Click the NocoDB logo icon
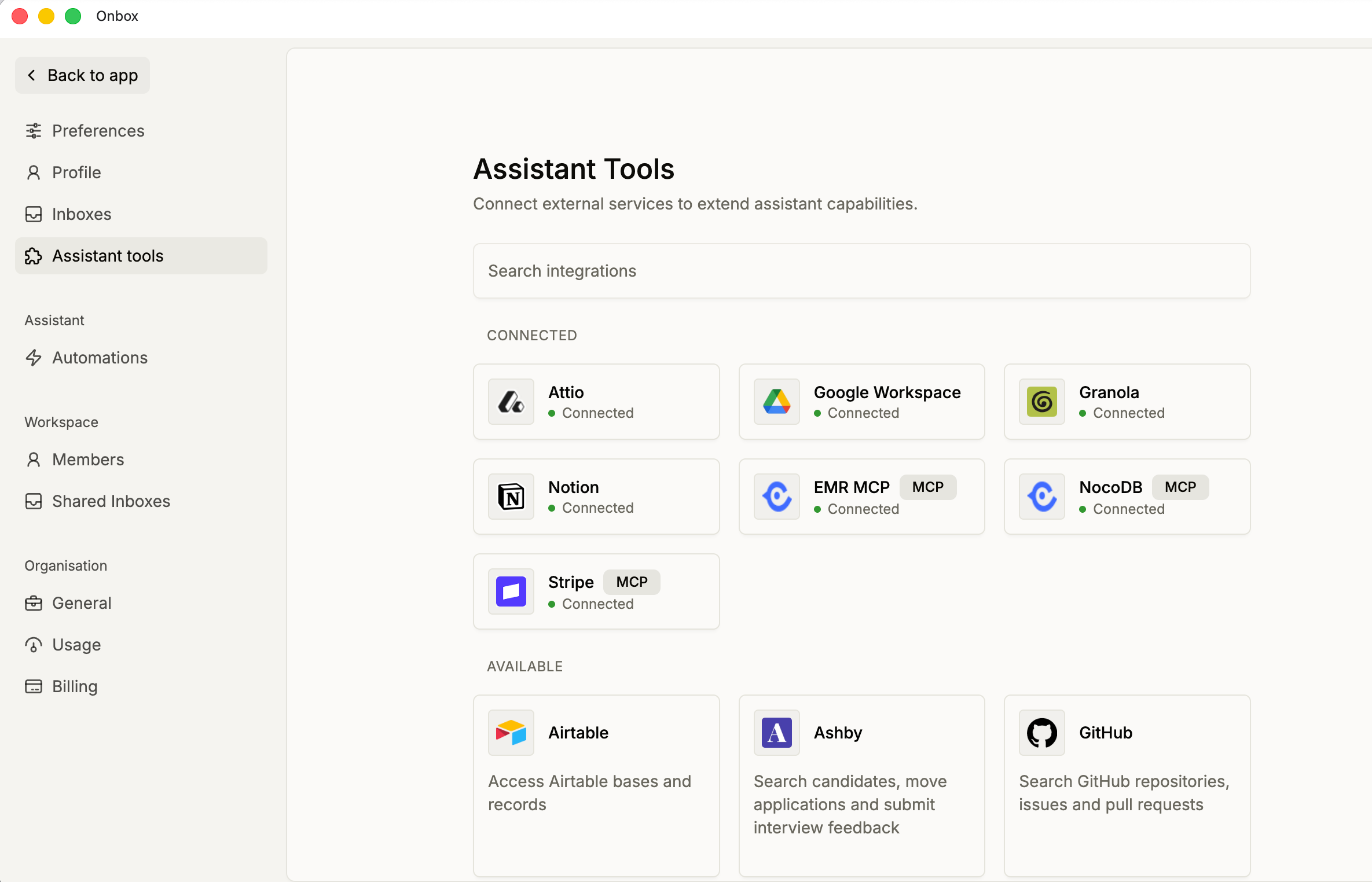Viewport: 1372px width, 882px height. tap(1042, 497)
